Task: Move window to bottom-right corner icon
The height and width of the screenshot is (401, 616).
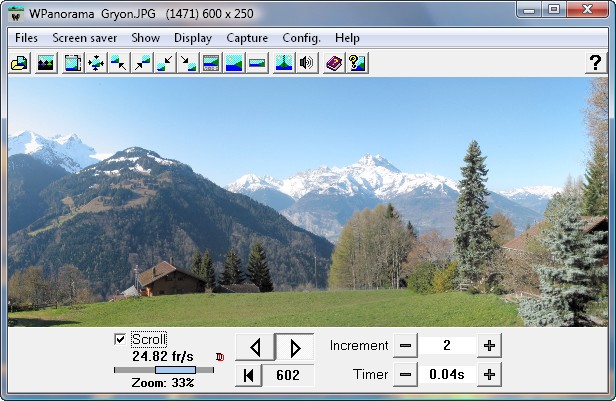Action: 188,63
